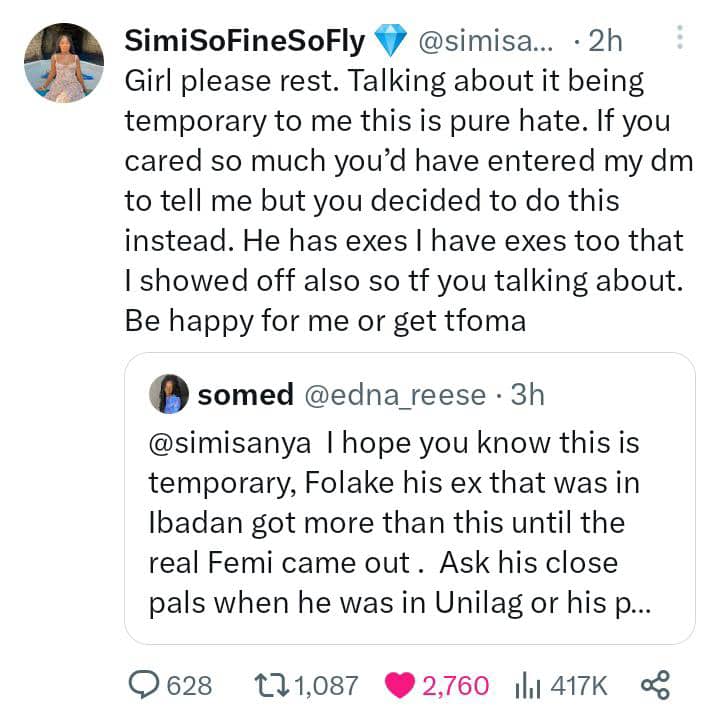Click the 628 replies count
This screenshot has width=720, height=723.
point(188,685)
